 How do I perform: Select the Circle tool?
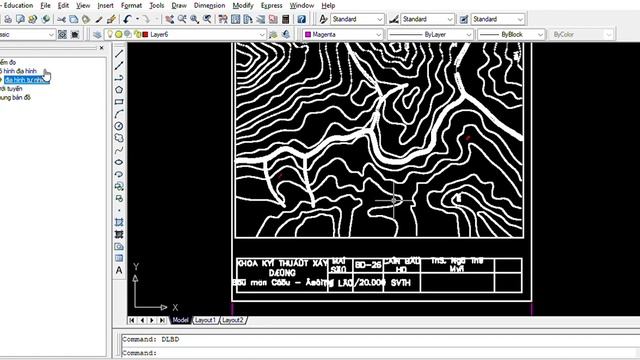coord(119,126)
